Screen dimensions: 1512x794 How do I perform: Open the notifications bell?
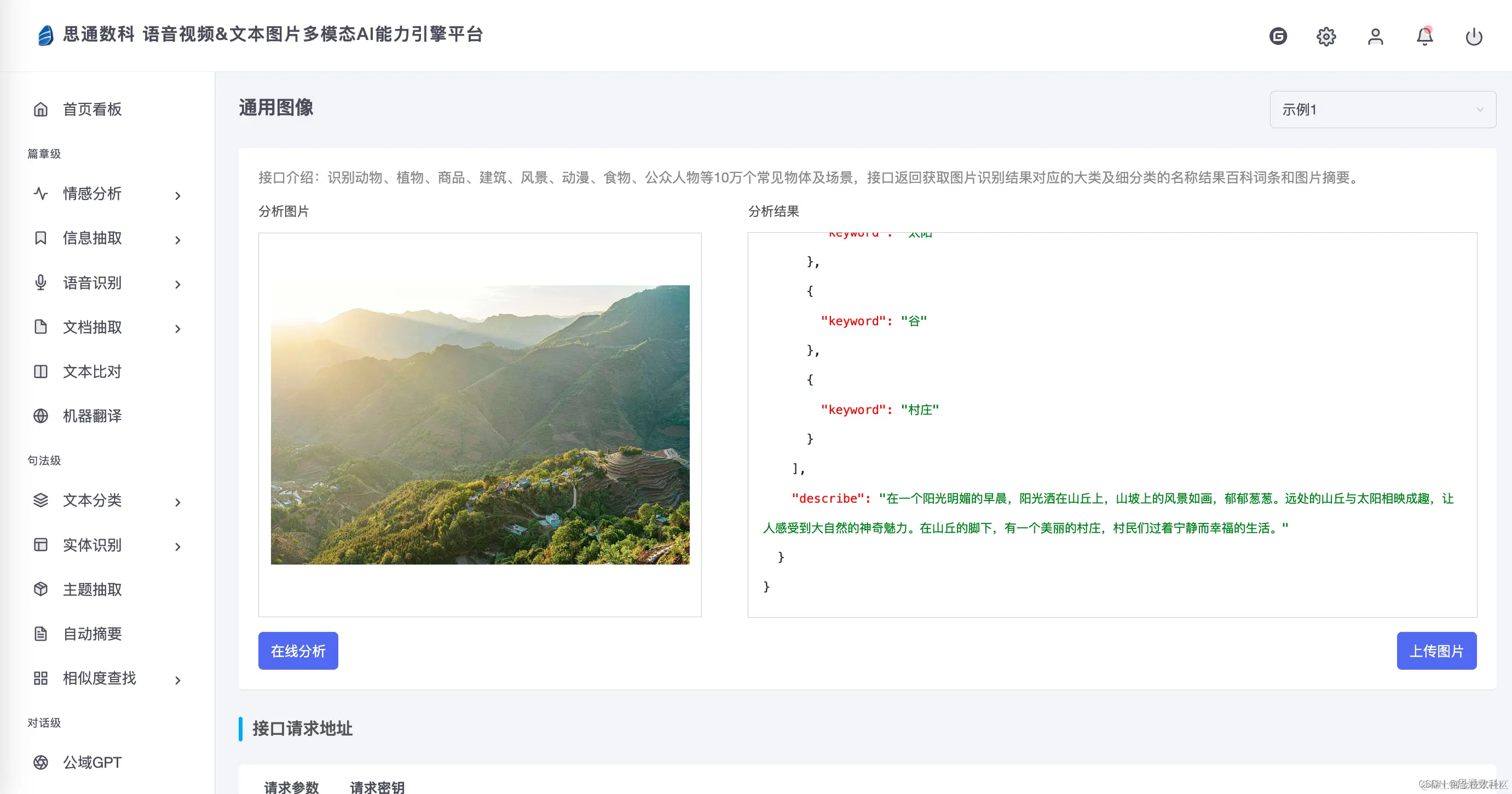click(x=1424, y=36)
